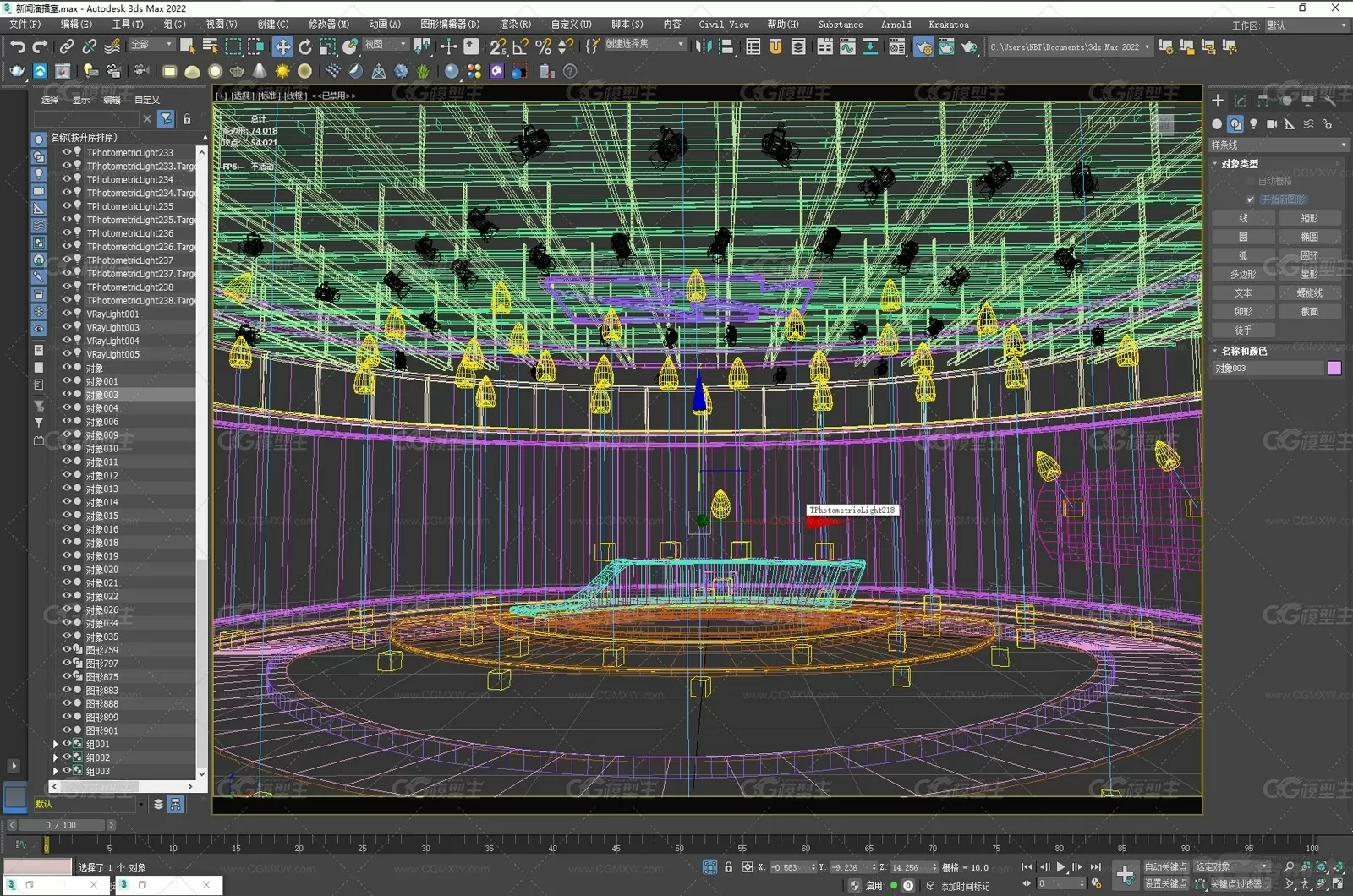Open the Curve Editor icon

[x=847, y=46]
